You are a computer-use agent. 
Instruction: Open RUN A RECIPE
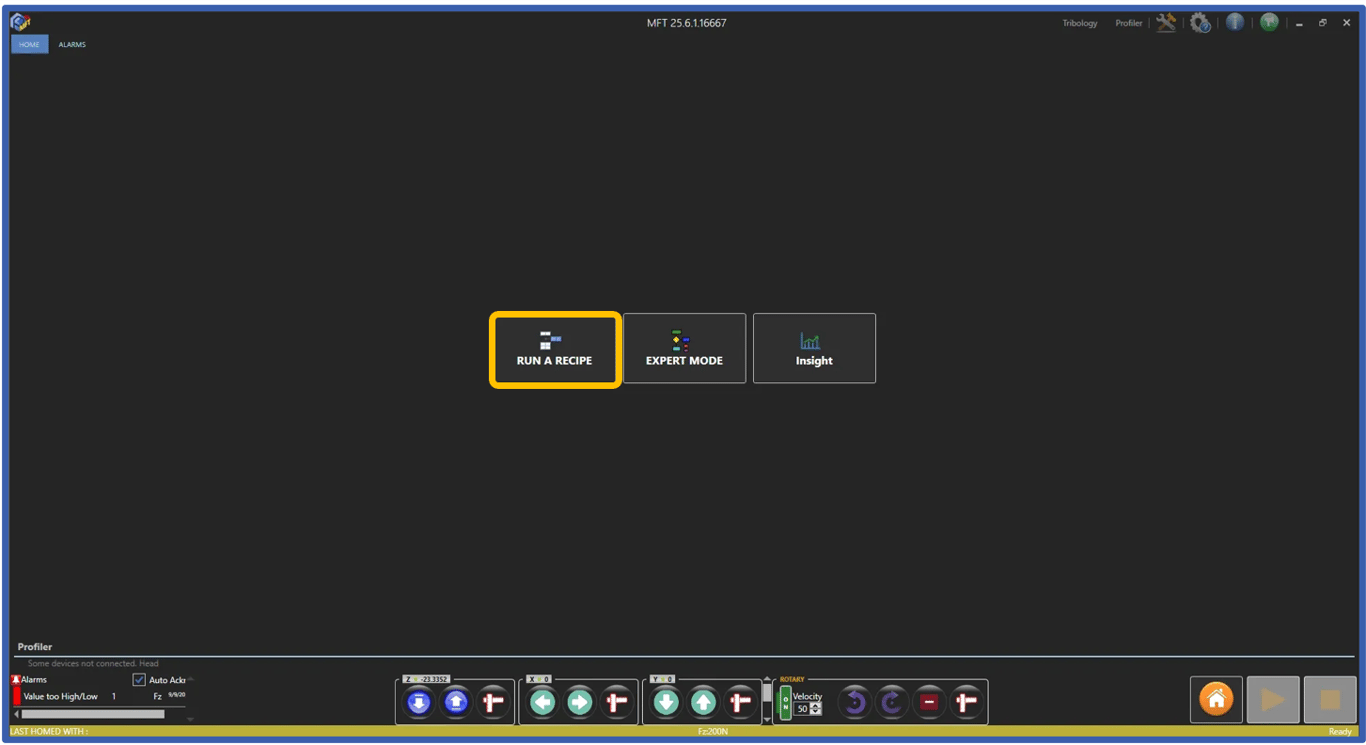555,349
